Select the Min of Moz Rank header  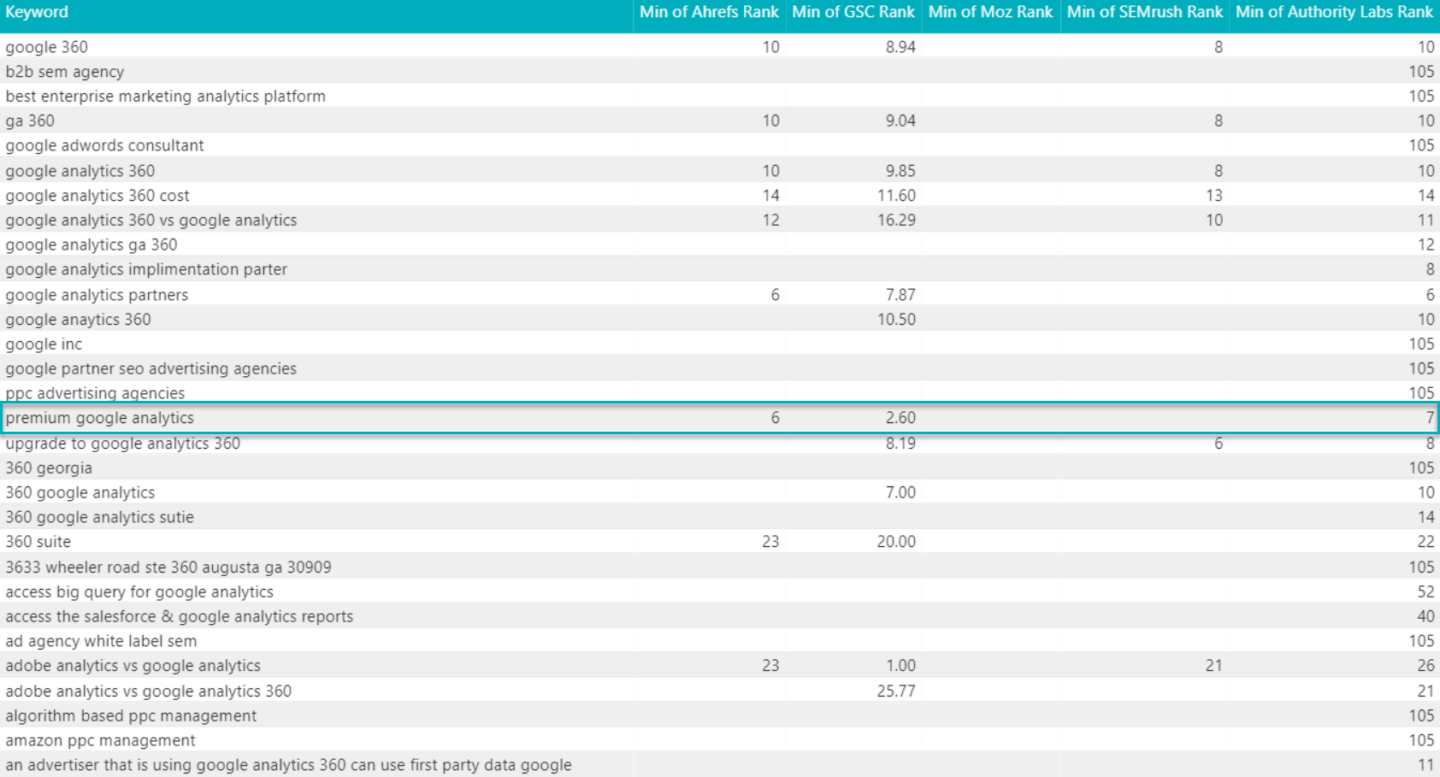tap(990, 12)
